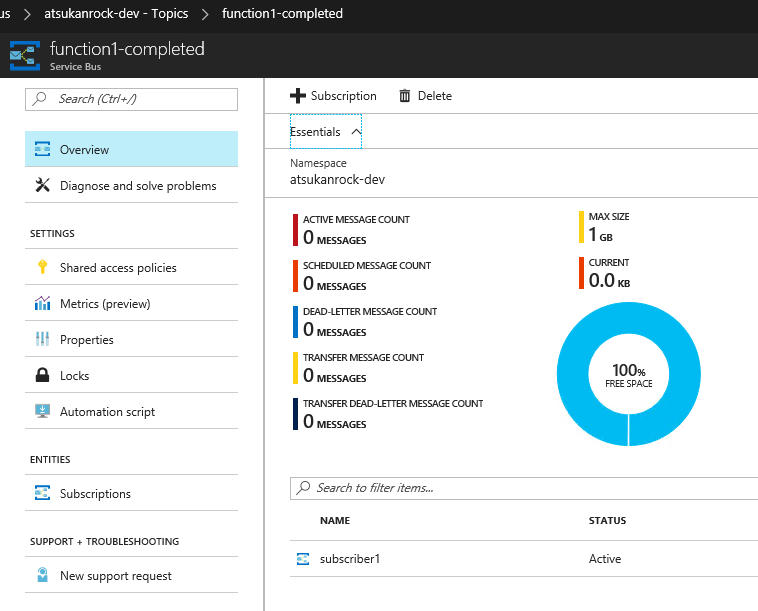Click the plus icon to add Subscription
758x611 pixels.
pos(298,96)
